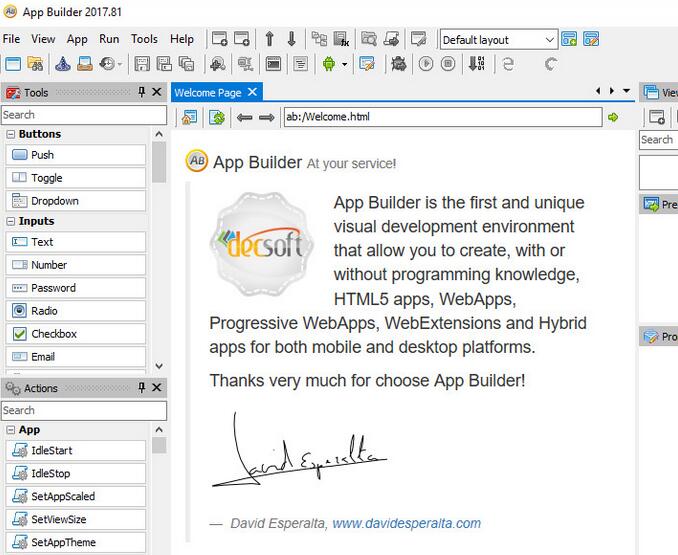Click the folder with magnifier icon
The image size is (678, 555).
coord(369,39)
